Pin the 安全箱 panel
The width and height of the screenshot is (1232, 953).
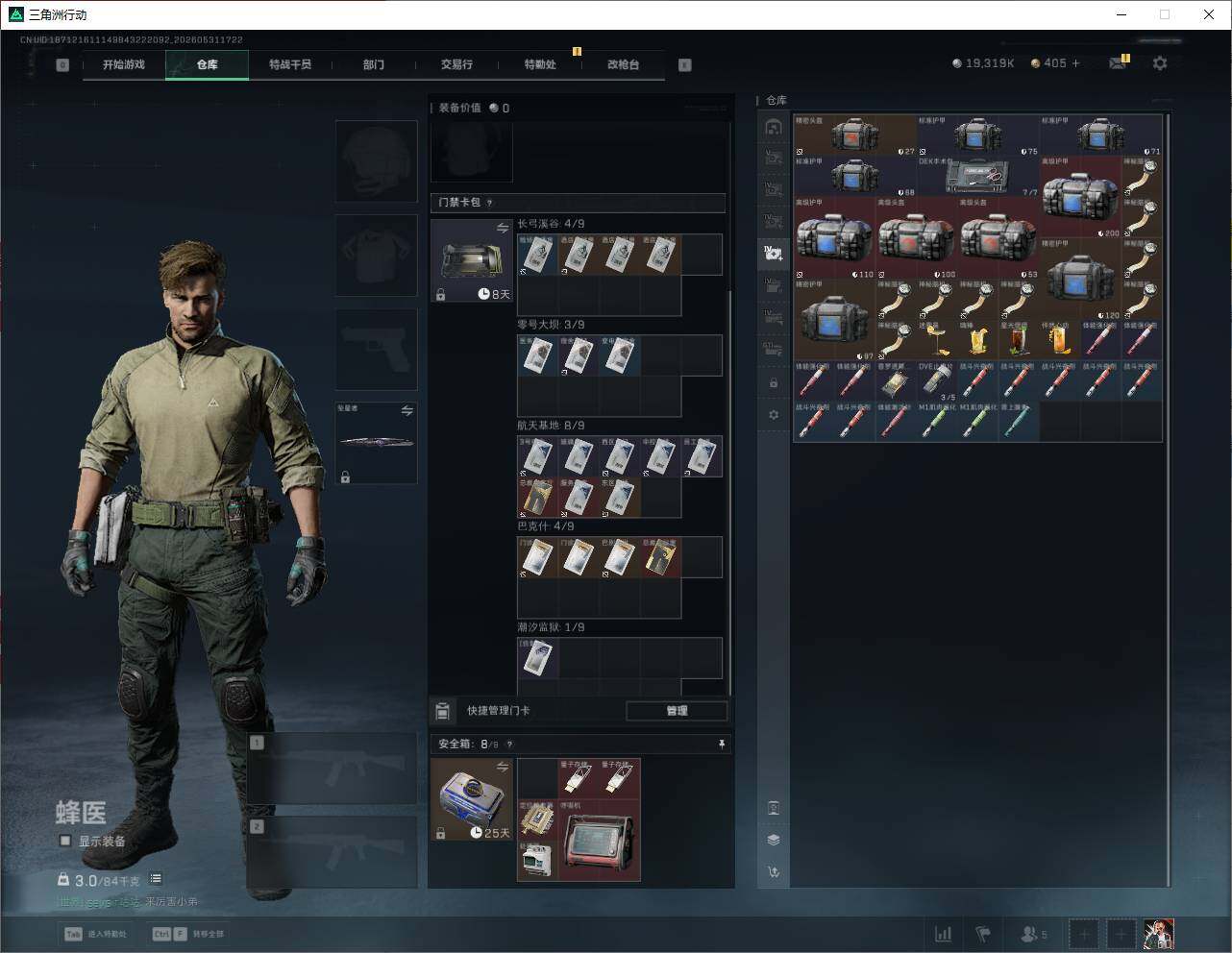[721, 745]
